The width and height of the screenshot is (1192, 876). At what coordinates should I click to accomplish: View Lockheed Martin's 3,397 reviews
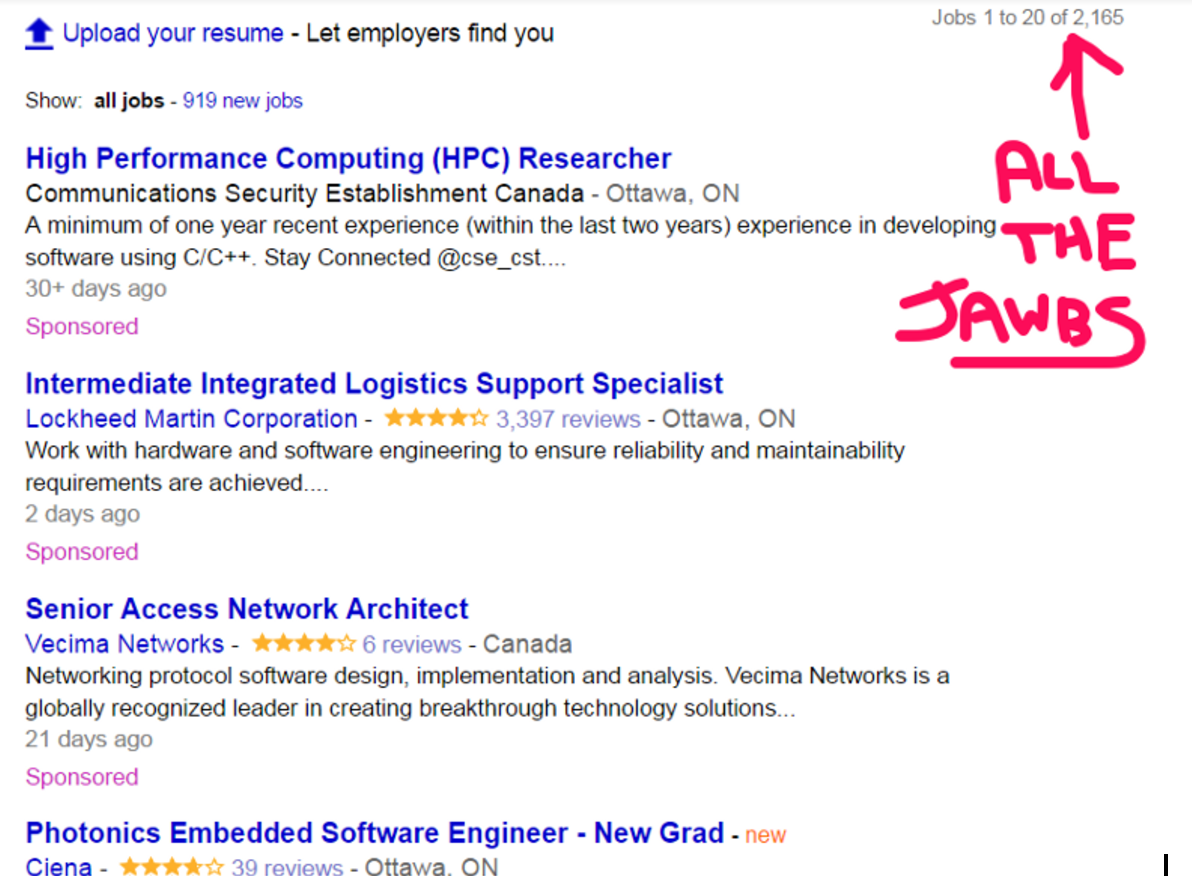point(568,419)
